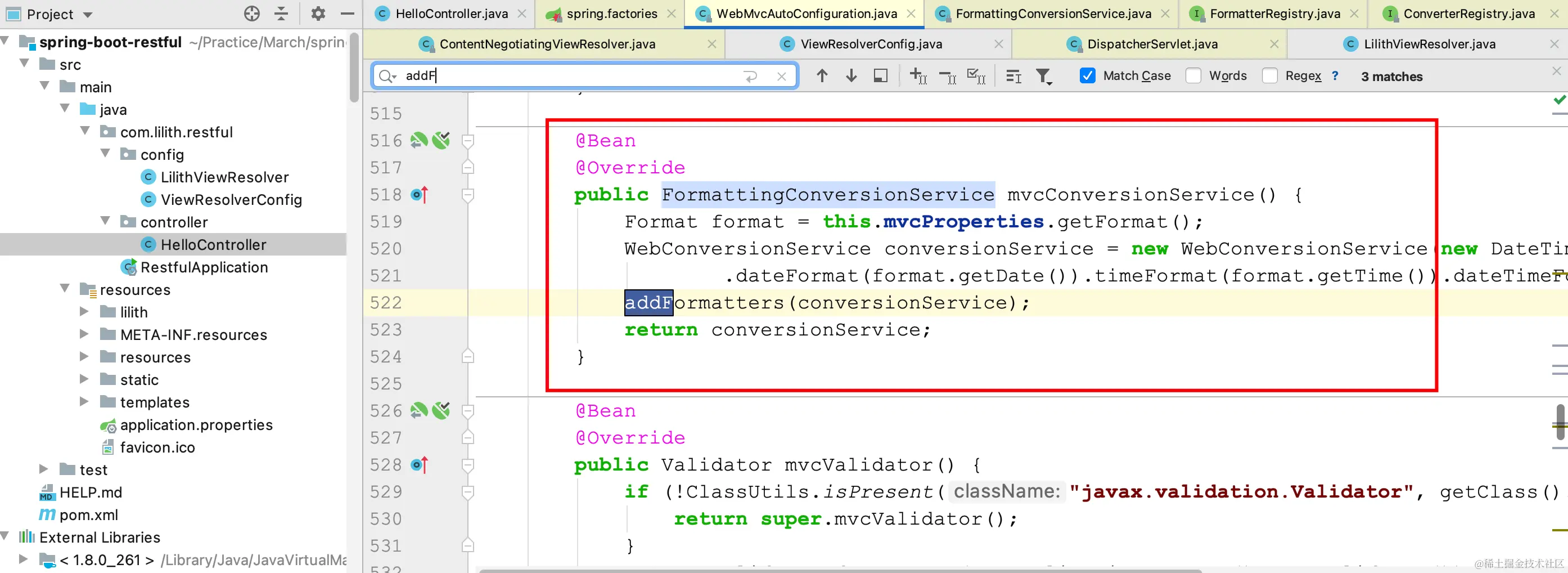1568x573 pixels.
Task: Click the inspection green checkmark indicator
Action: 1559,99
